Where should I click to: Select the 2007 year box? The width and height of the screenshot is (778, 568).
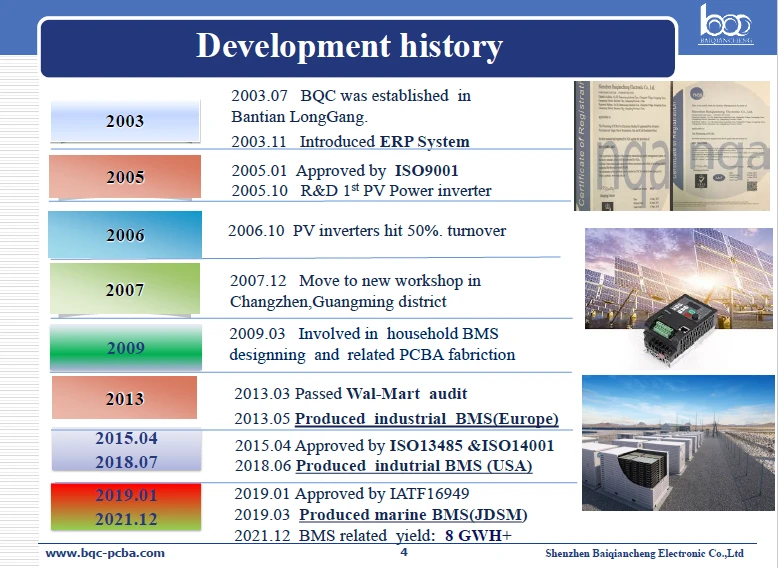[x=125, y=289]
